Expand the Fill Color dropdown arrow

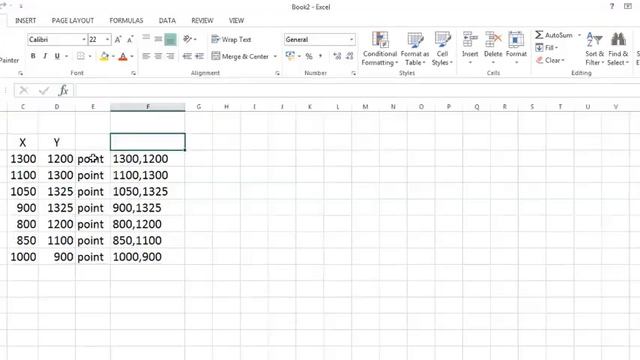tap(113, 56)
